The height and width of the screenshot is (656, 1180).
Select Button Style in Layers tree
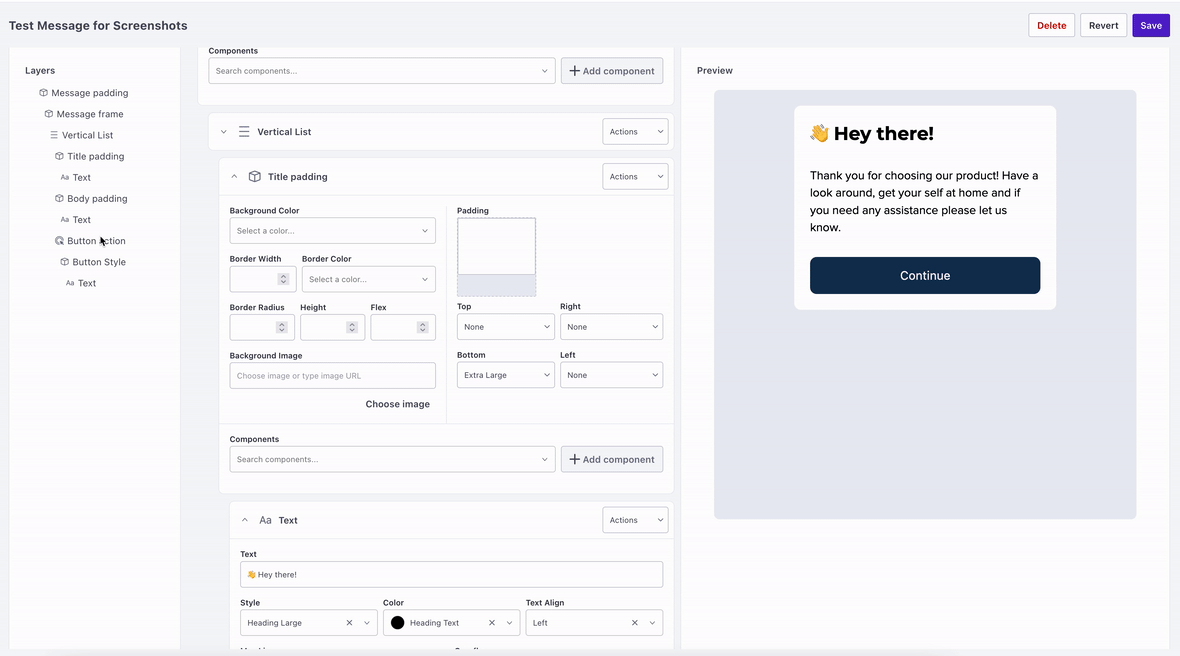(x=99, y=262)
